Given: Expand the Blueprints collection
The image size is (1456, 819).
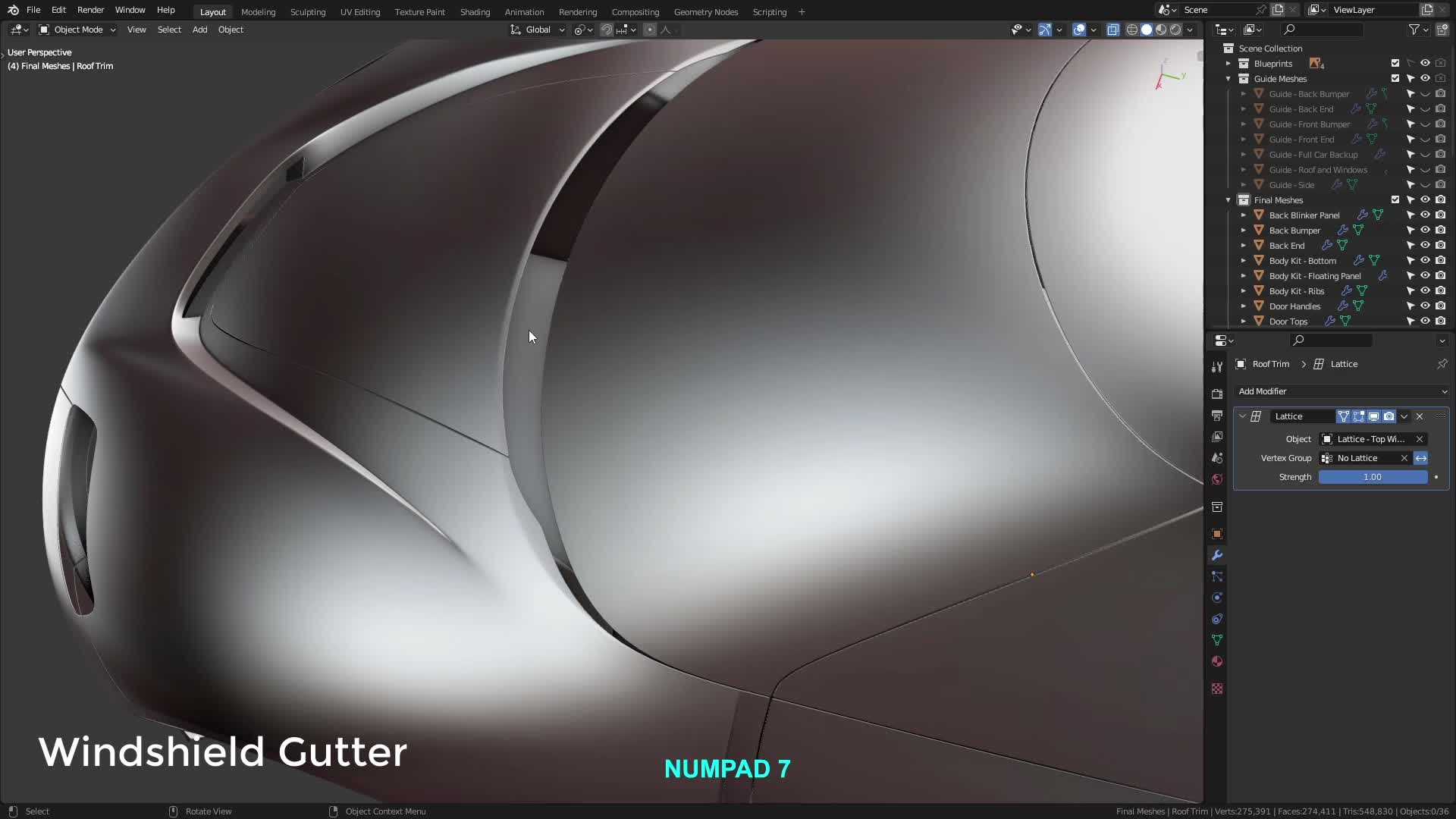Looking at the screenshot, I should (x=1228, y=64).
